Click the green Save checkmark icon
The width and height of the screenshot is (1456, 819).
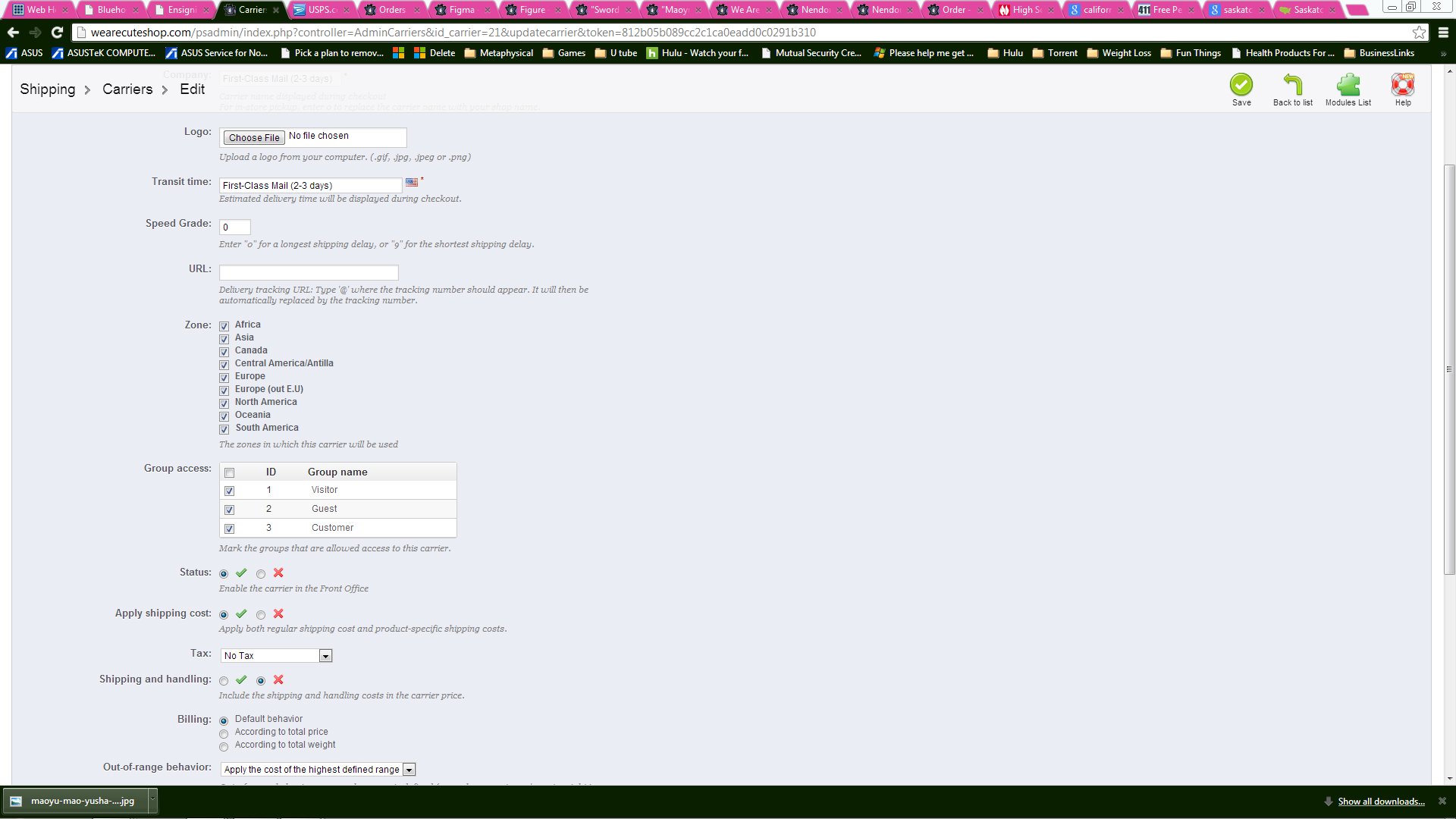(1241, 85)
